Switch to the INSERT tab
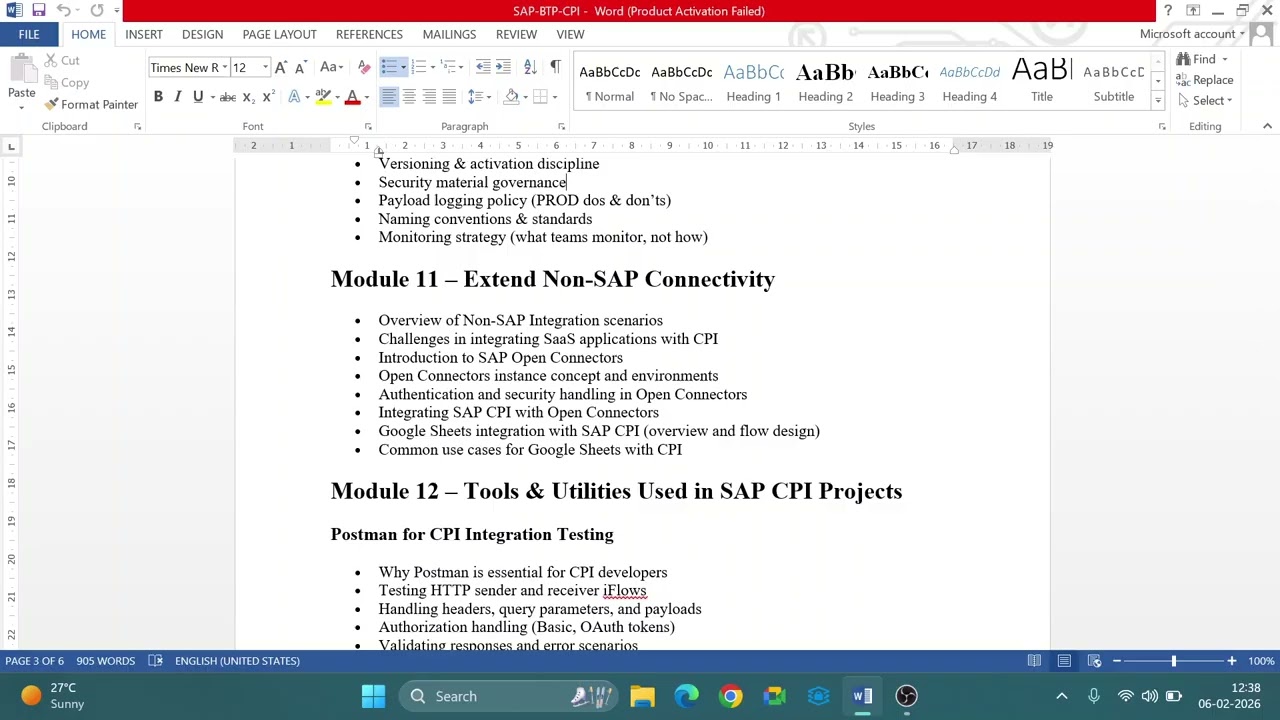The width and height of the screenshot is (1280, 720). coord(144,34)
